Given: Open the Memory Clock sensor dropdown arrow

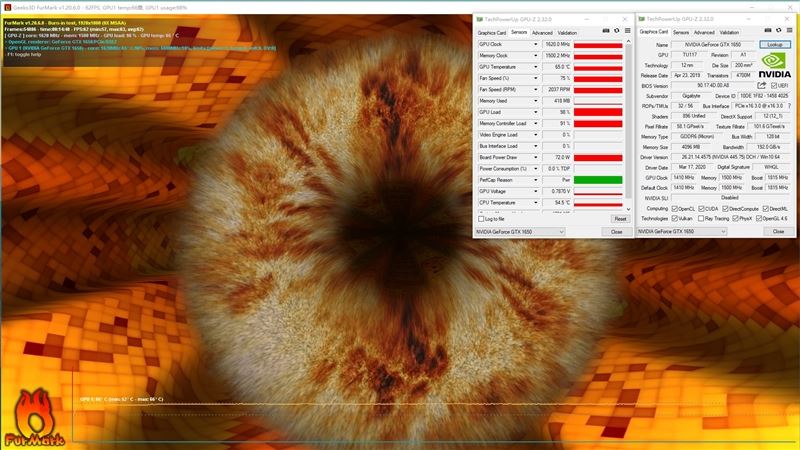Looking at the screenshot, I should pos(535,56).
